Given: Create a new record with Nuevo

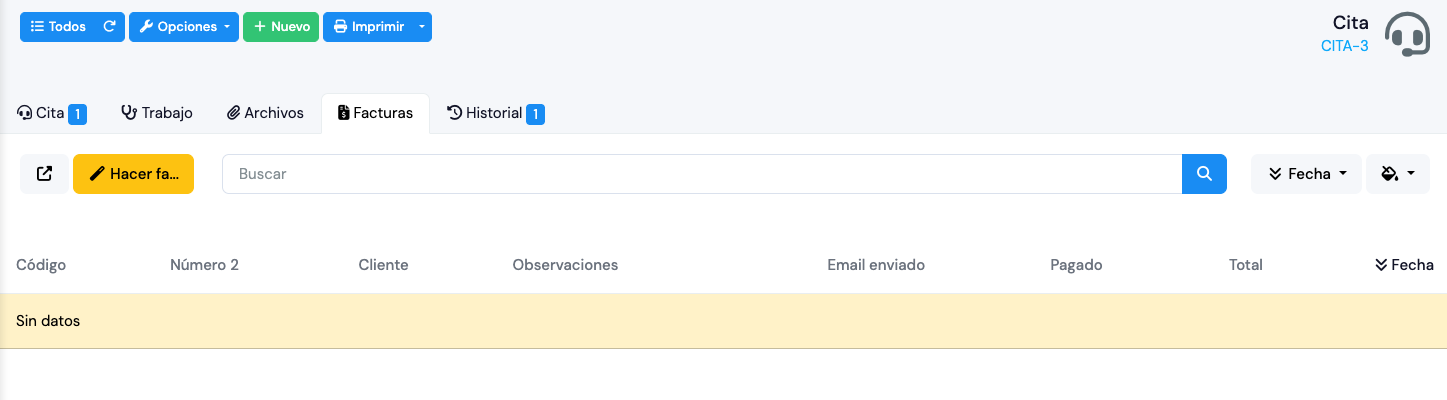Looking at the screenshot, I should [281, 27].
